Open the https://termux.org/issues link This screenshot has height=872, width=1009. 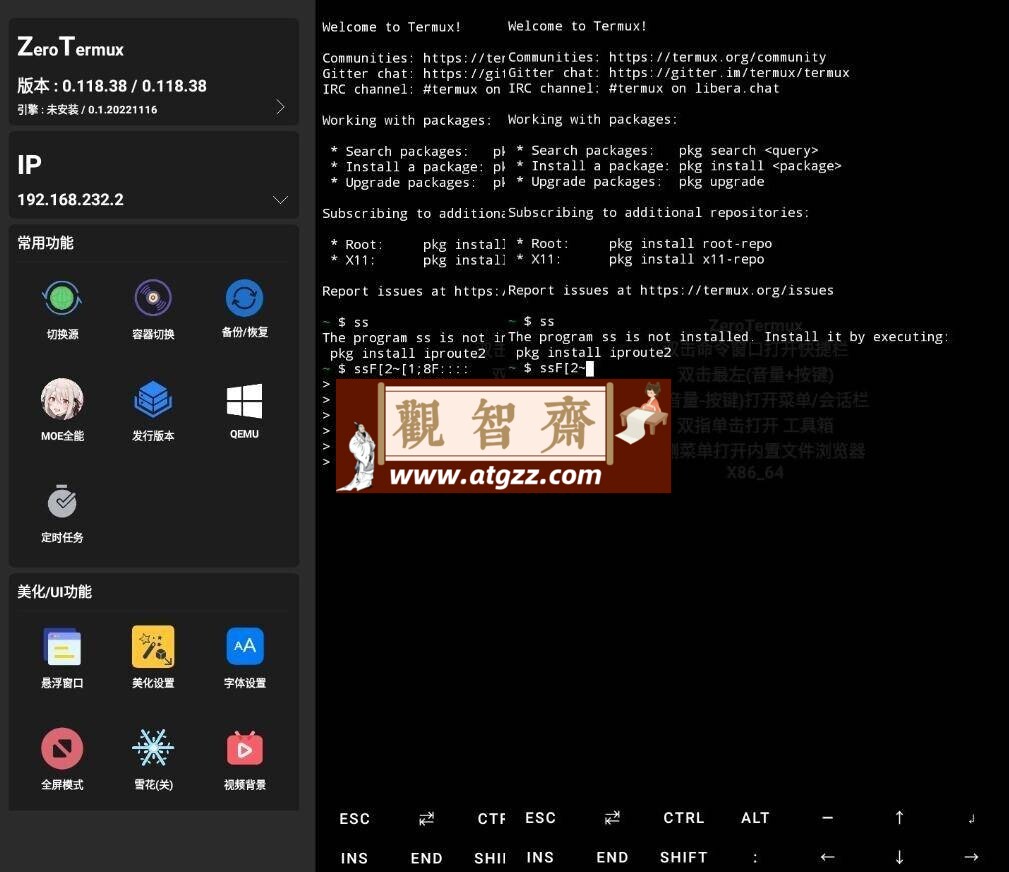(x=737, y=290)
